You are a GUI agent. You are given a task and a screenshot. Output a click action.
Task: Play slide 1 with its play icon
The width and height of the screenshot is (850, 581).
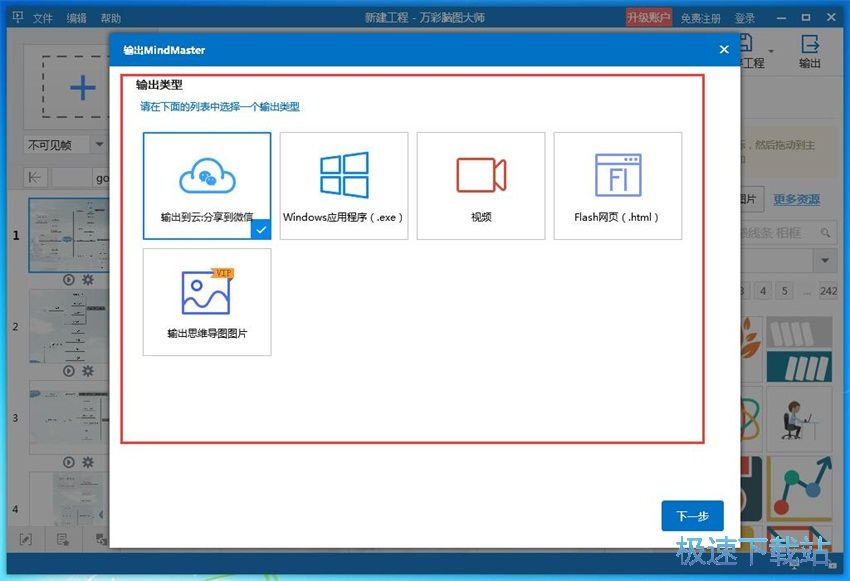pyautogui.click(x=68, y=280)
